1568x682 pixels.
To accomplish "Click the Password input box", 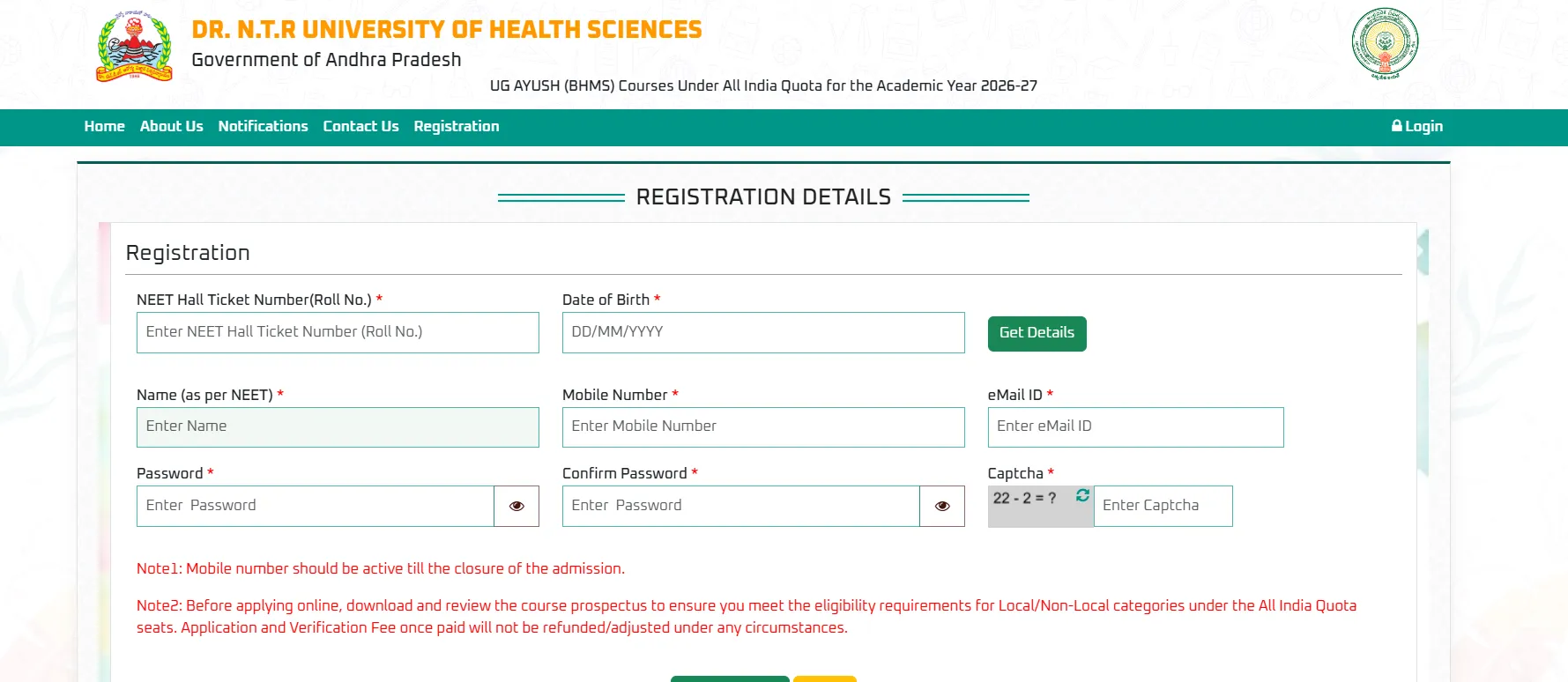I will point(316,506).
